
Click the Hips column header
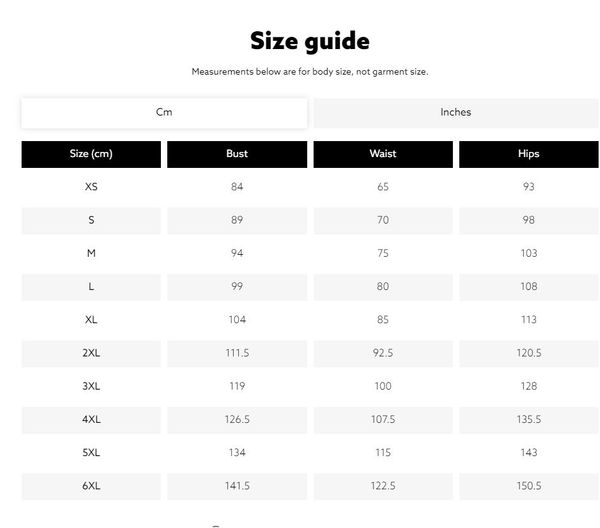(529, 154)
